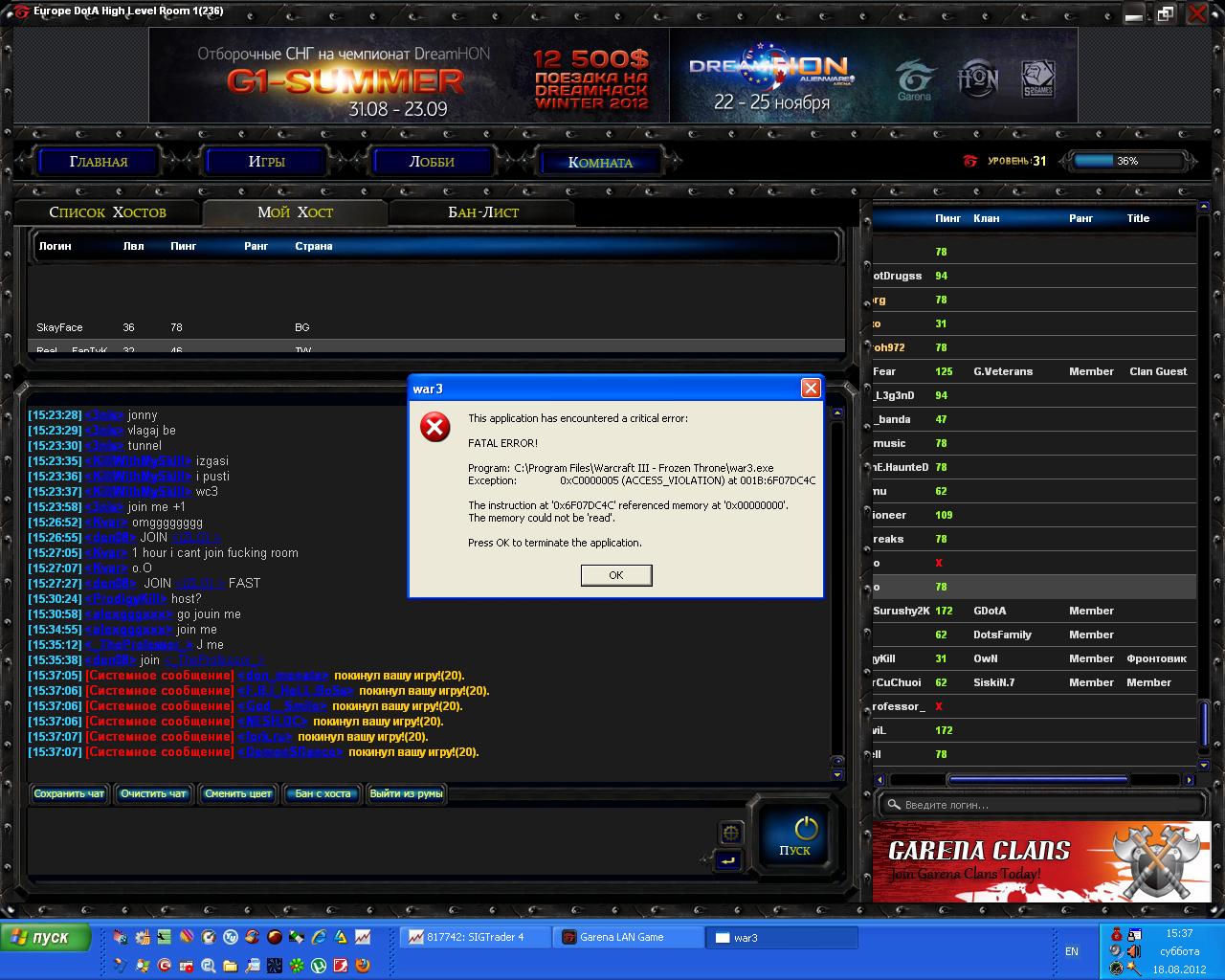Select the G.Veterans clan guest player row
The width and height of the screenshot is (1225, 980).
coord(1035,371)
